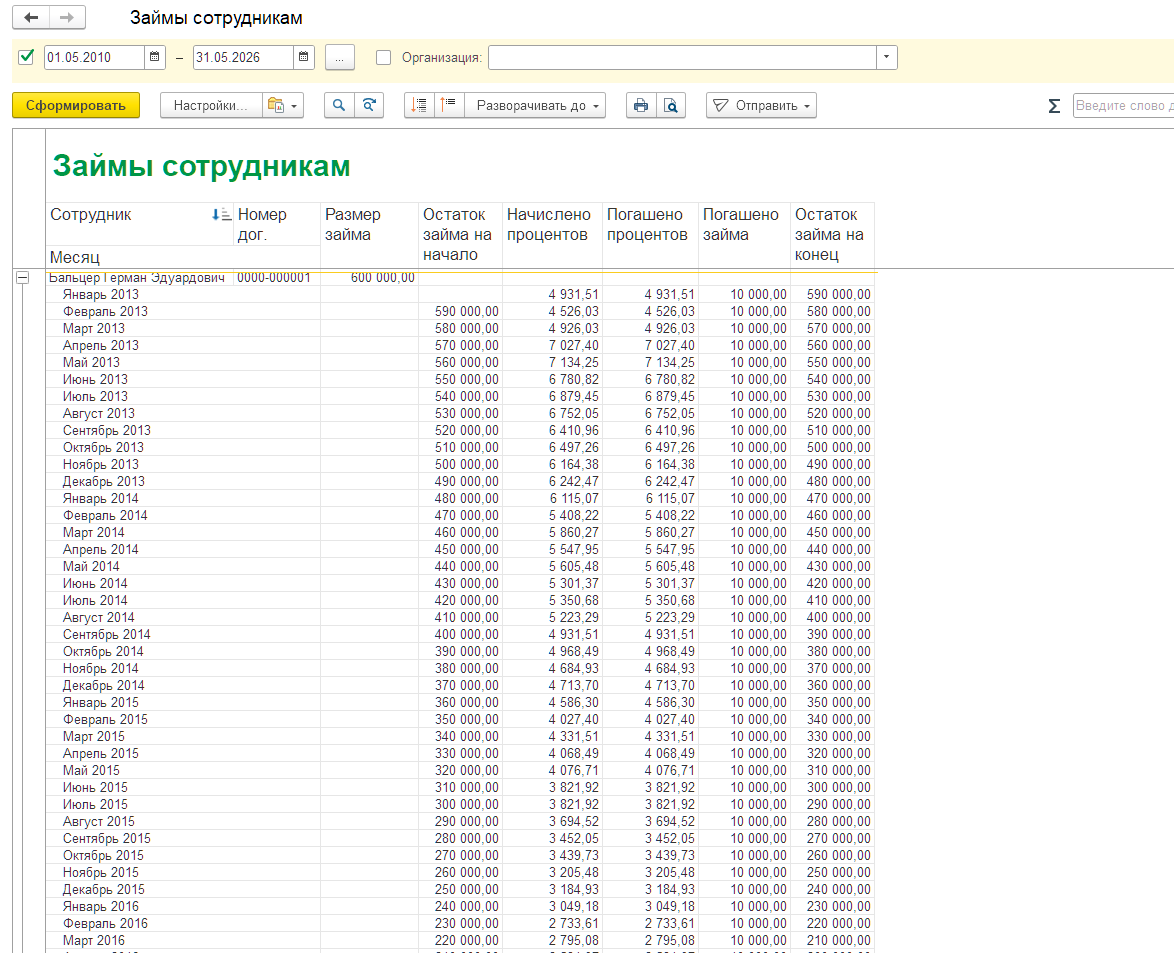Screen dimensions: 1174x953
Task: Select Погашено процентов column header
Action: pos(650,235)
